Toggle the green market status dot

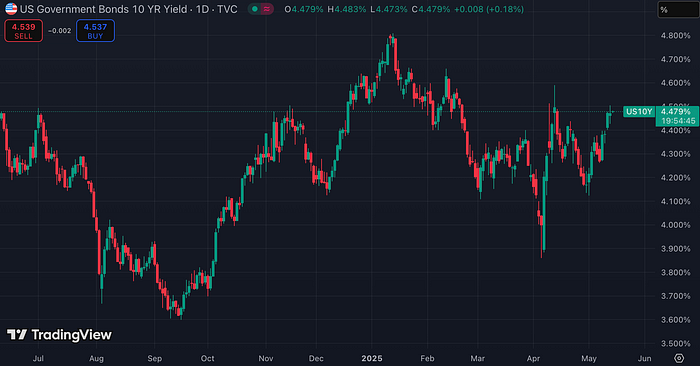click(254, 9)
